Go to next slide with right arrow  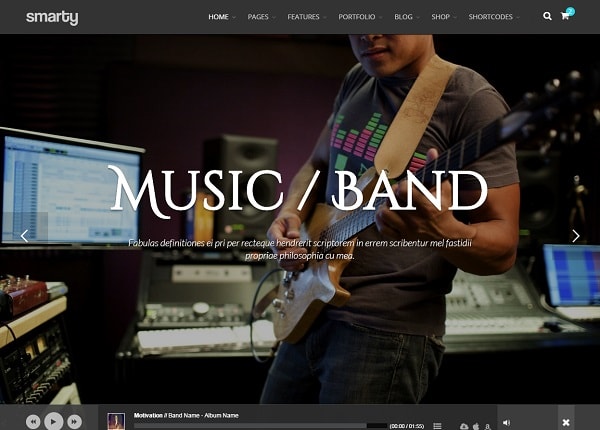pos(575,236)
